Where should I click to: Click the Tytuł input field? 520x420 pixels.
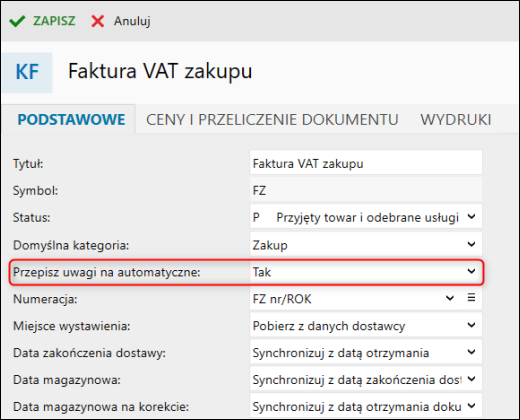point(366,163)
